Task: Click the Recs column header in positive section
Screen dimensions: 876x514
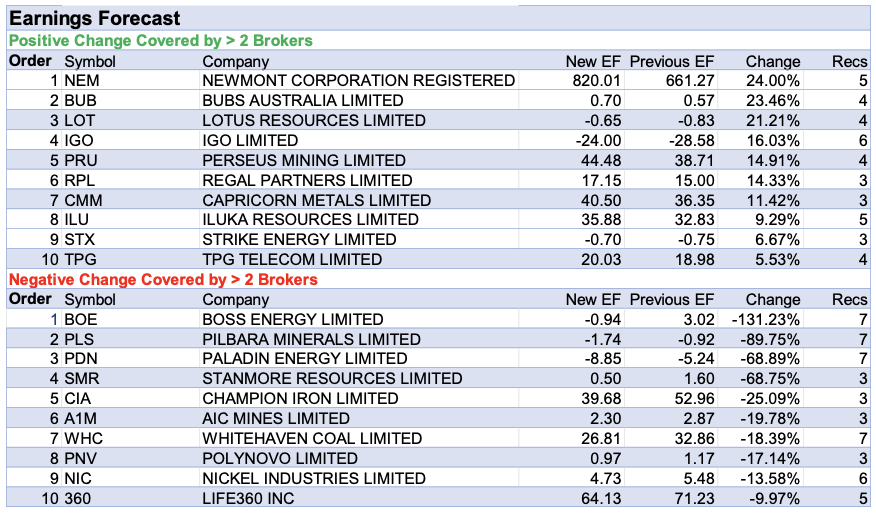Action: [x=849, y=61]
